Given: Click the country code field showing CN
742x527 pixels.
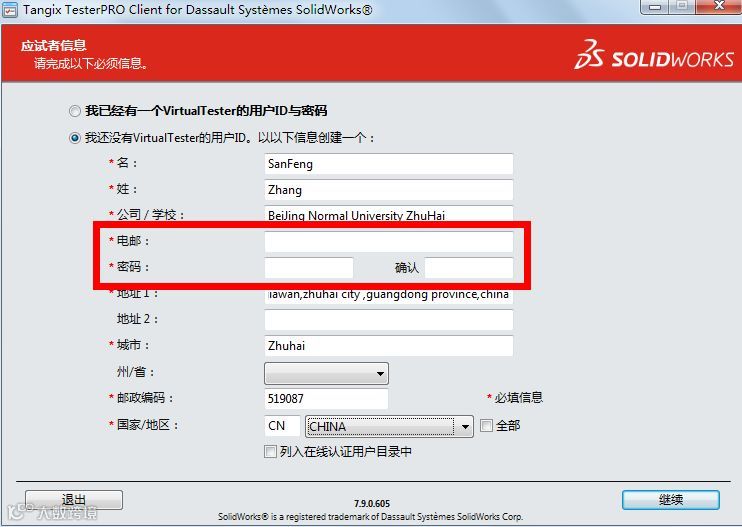Looking at the screenshot, I should coord(283,426).
